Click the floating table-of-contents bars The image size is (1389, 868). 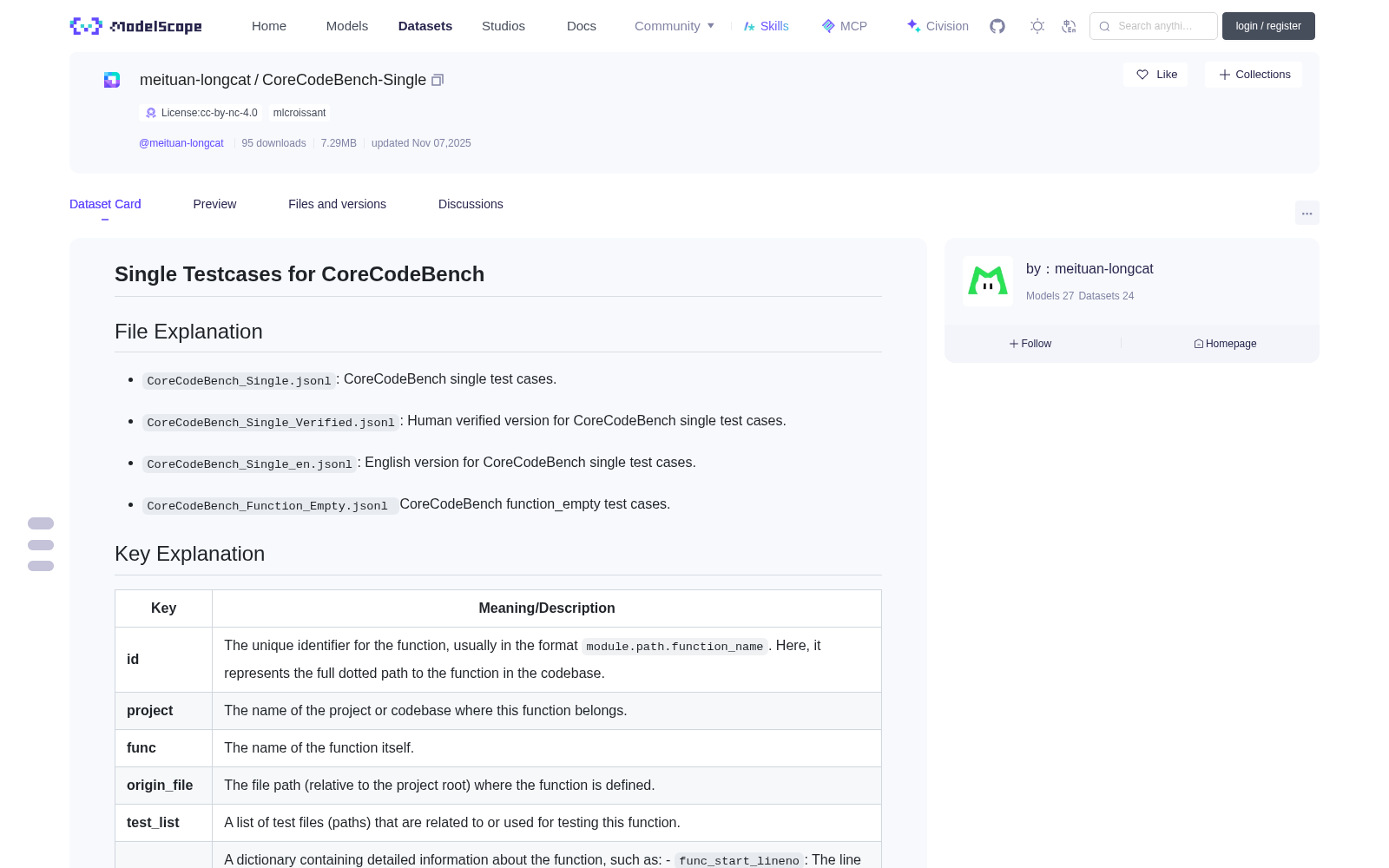[x=41, y=545]
